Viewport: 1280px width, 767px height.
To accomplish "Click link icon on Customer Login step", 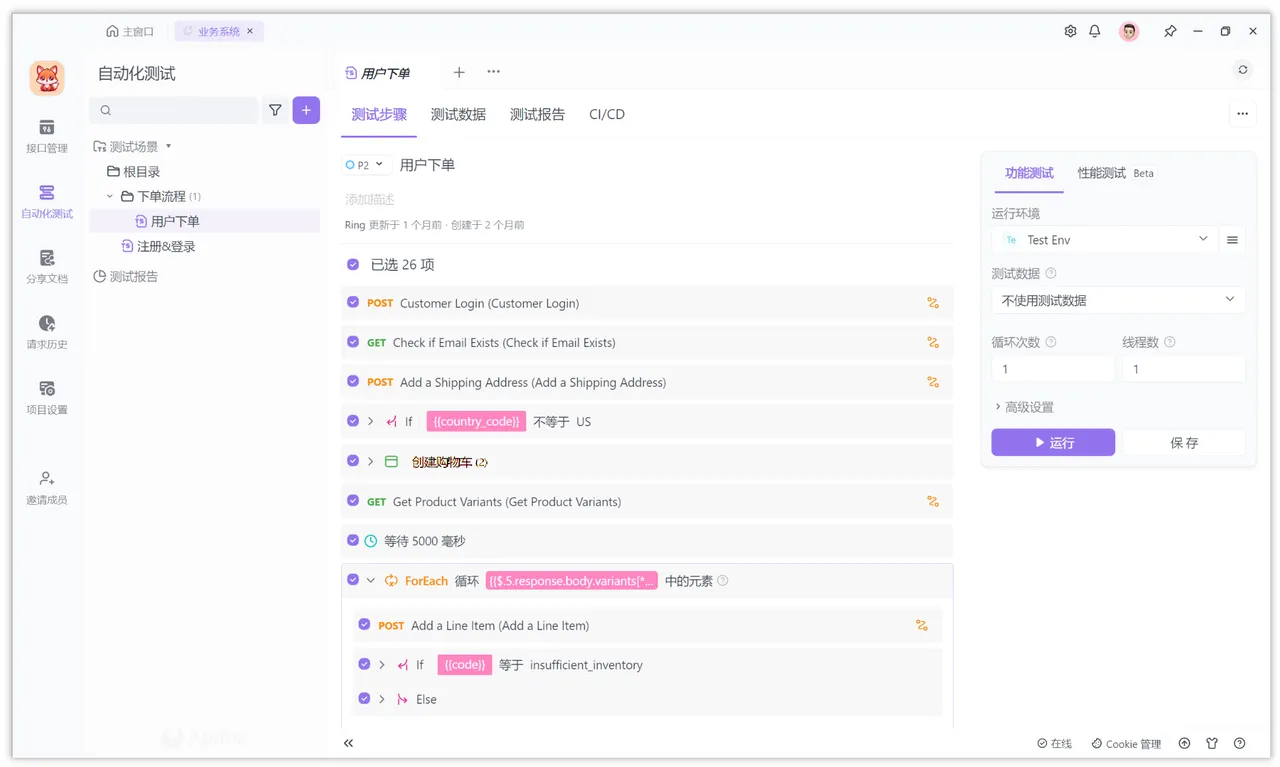I will 933,303.
